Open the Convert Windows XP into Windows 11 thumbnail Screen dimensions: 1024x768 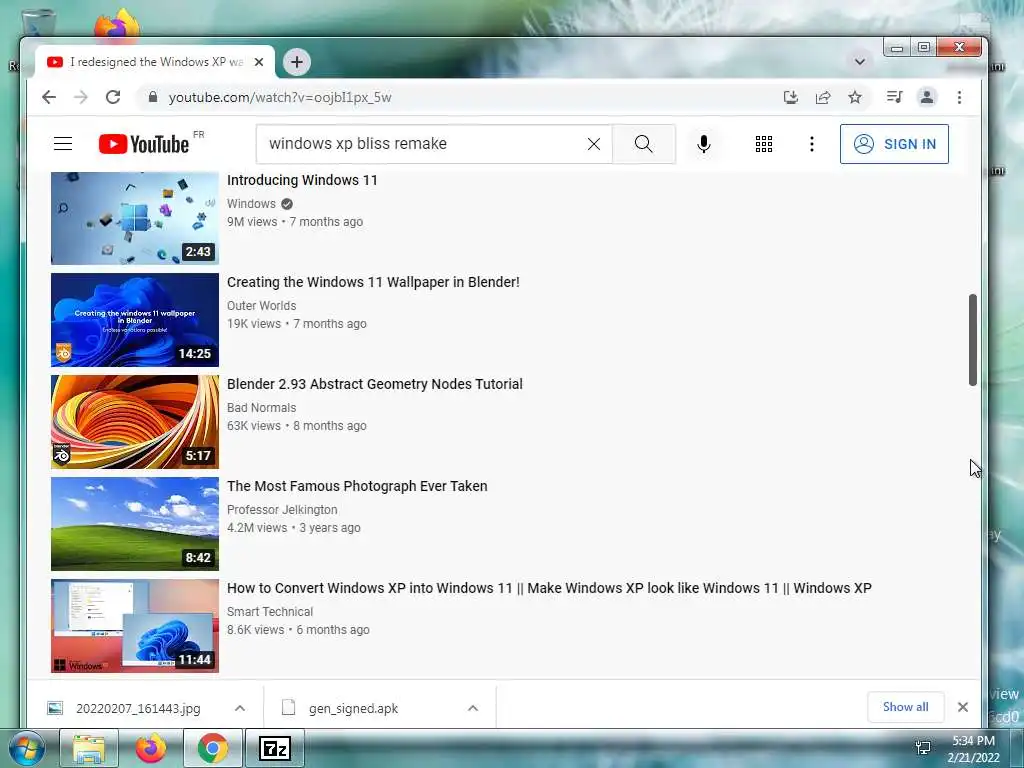(x=135, y=626)
